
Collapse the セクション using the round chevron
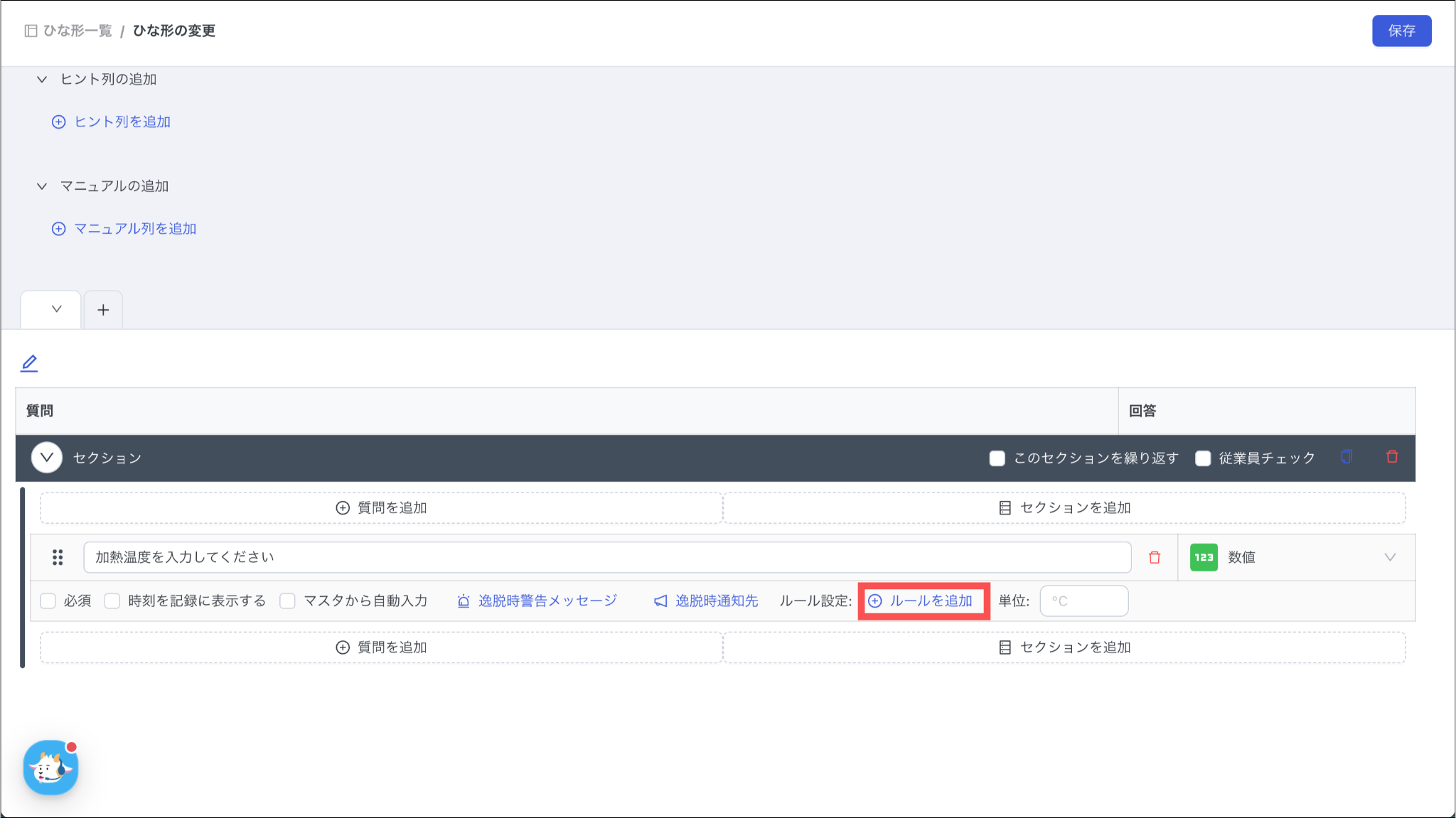tap(47, 458)
